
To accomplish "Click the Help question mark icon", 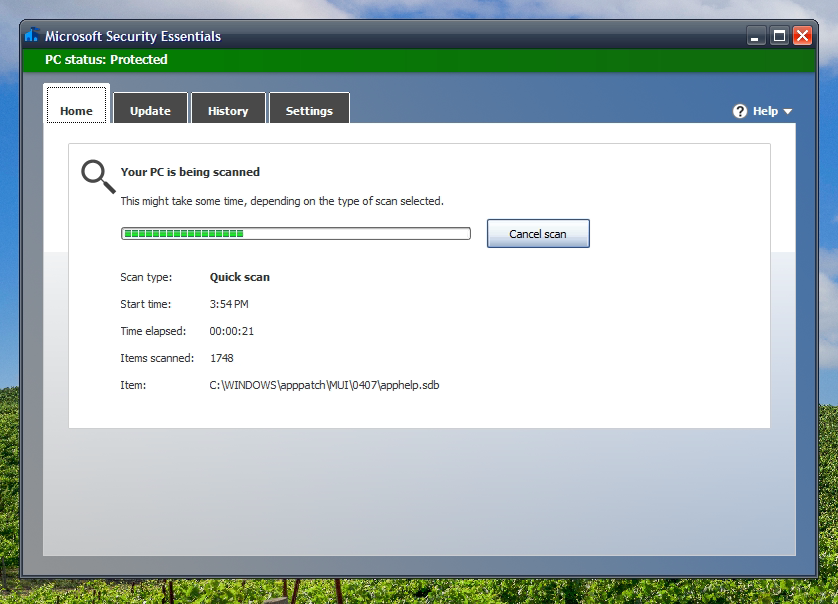I will pos(740,111).
